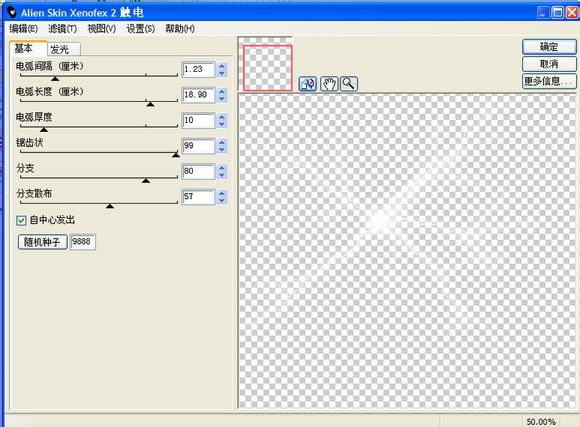This screenshot has height=427, width=580.
Task: Click the 随机种子 button
Action: click(x=42, y=242)
